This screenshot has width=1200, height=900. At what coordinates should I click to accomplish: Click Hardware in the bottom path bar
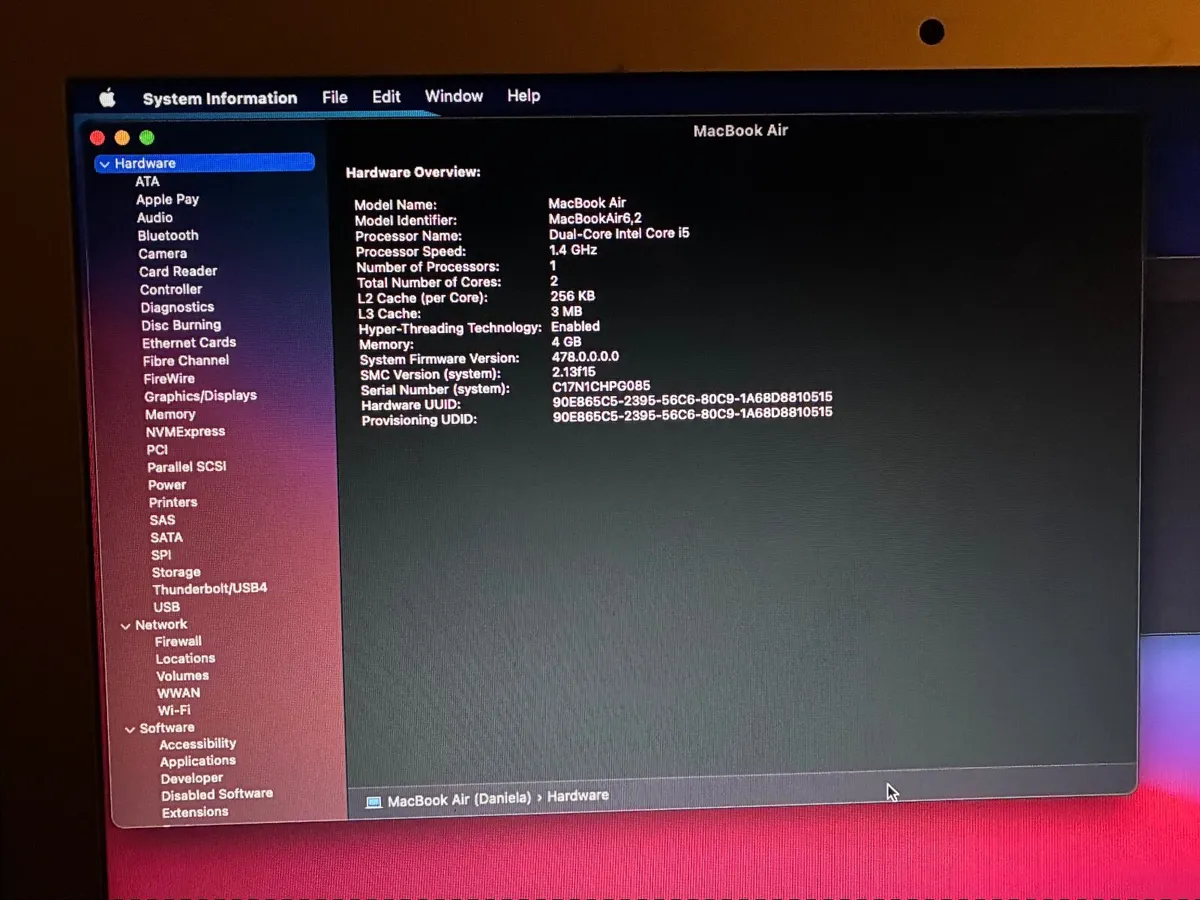[578, 795]
